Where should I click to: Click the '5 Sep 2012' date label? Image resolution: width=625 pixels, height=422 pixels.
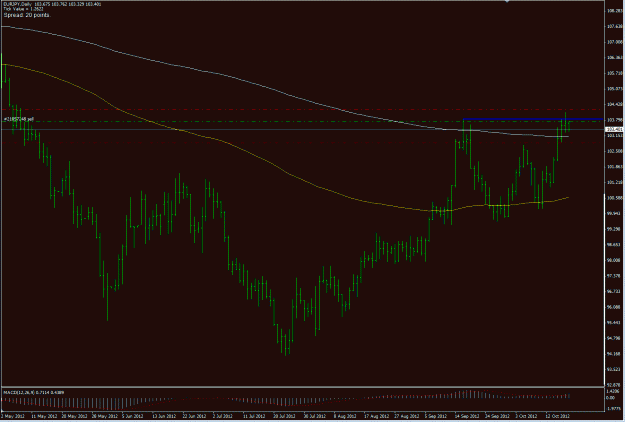[436, 416]
